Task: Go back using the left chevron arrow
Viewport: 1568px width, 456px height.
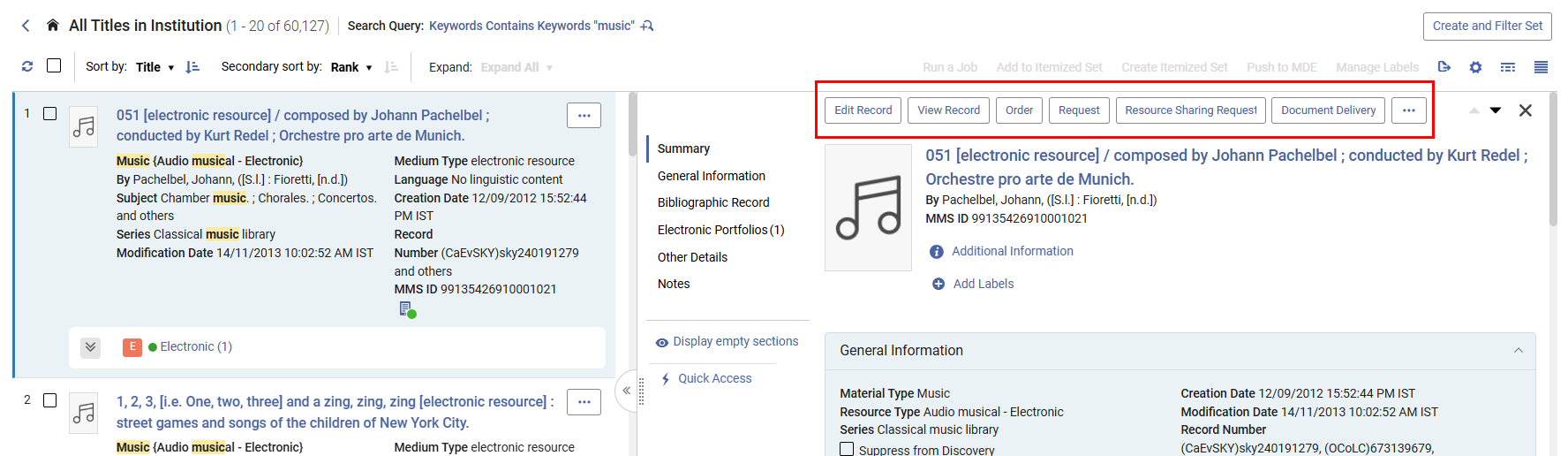Action: (x=26, y=26)
